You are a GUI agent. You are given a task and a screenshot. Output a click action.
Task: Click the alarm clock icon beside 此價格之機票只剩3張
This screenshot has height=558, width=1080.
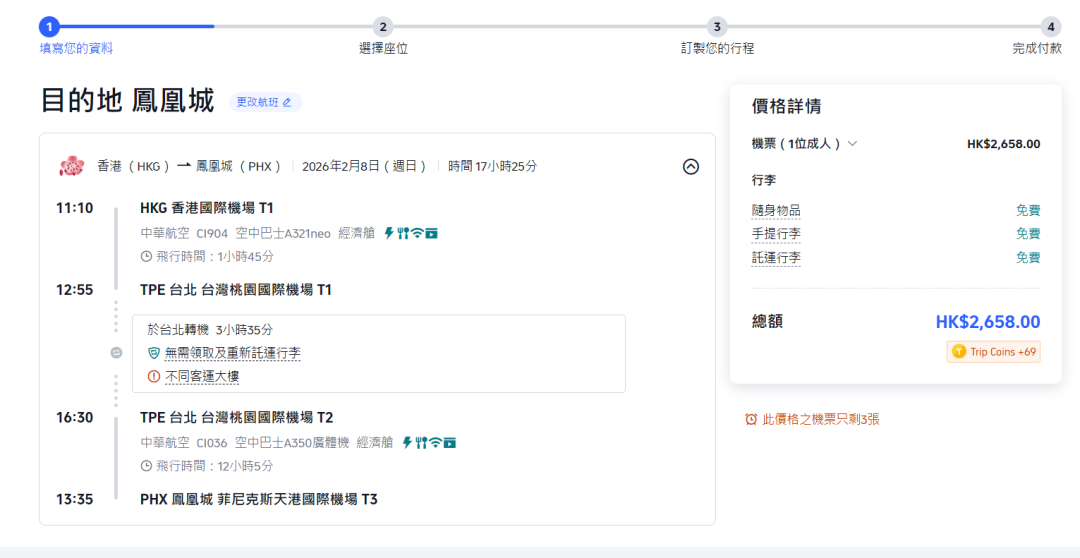751,420
